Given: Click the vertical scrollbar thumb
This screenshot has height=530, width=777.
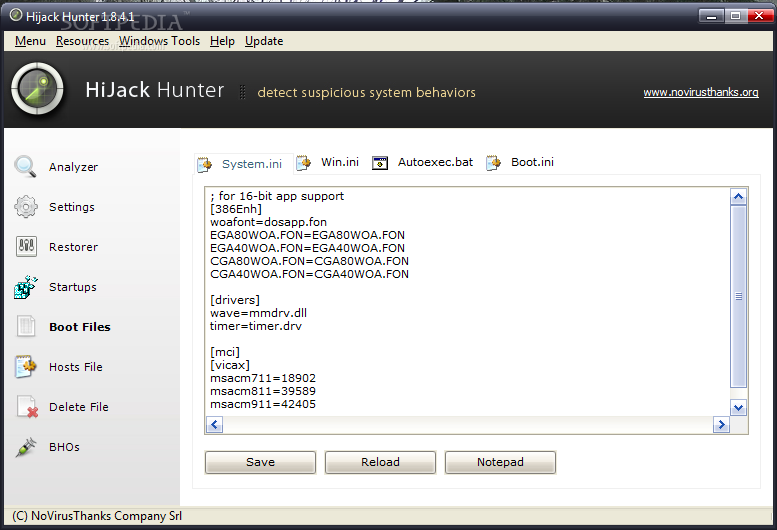Looking at the screenshot, I should click(x=738, y=296).
